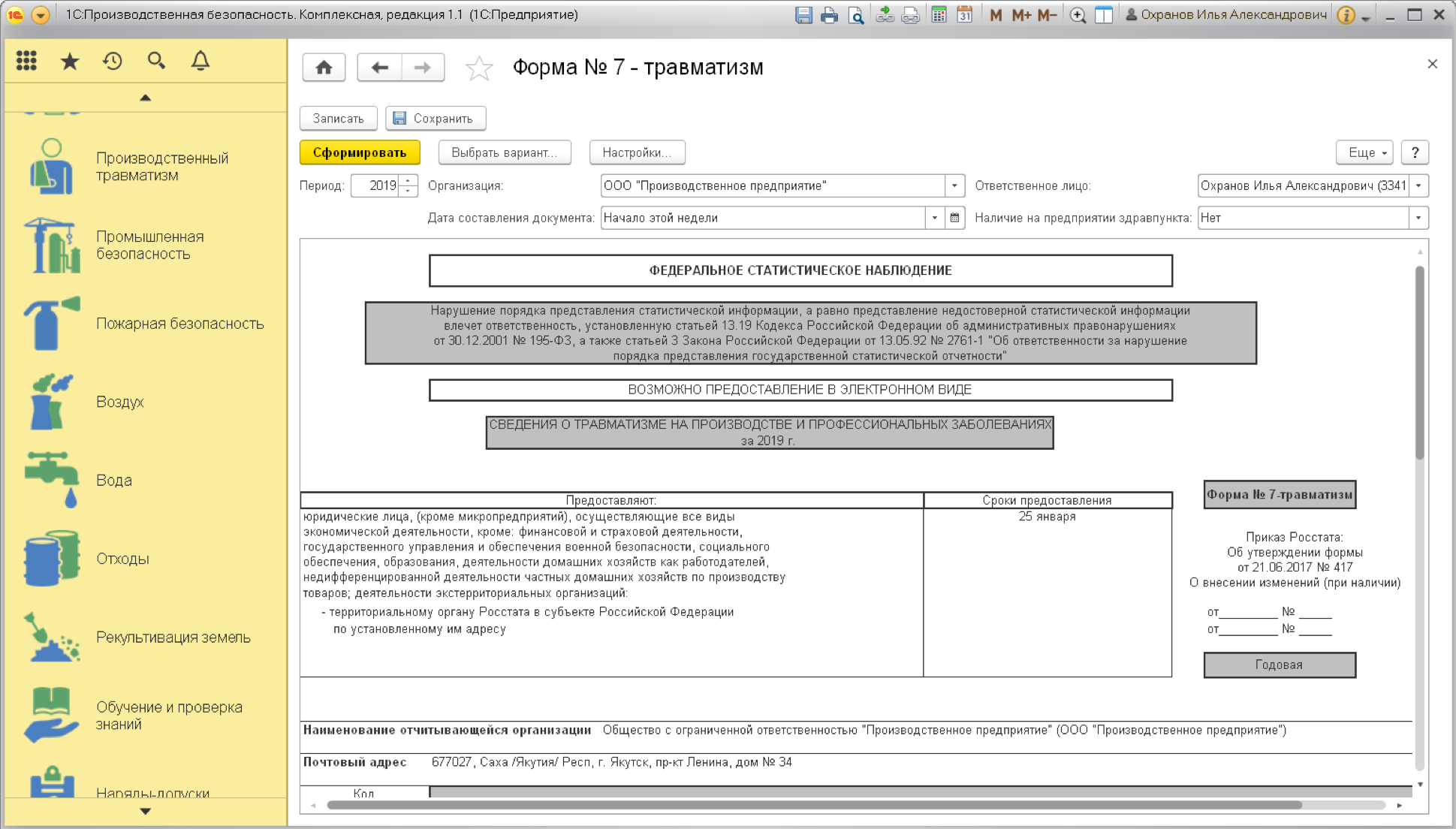Expand the здравпункта dropdown arrow
The image size is (1456, 829).
pos(1418,218)
